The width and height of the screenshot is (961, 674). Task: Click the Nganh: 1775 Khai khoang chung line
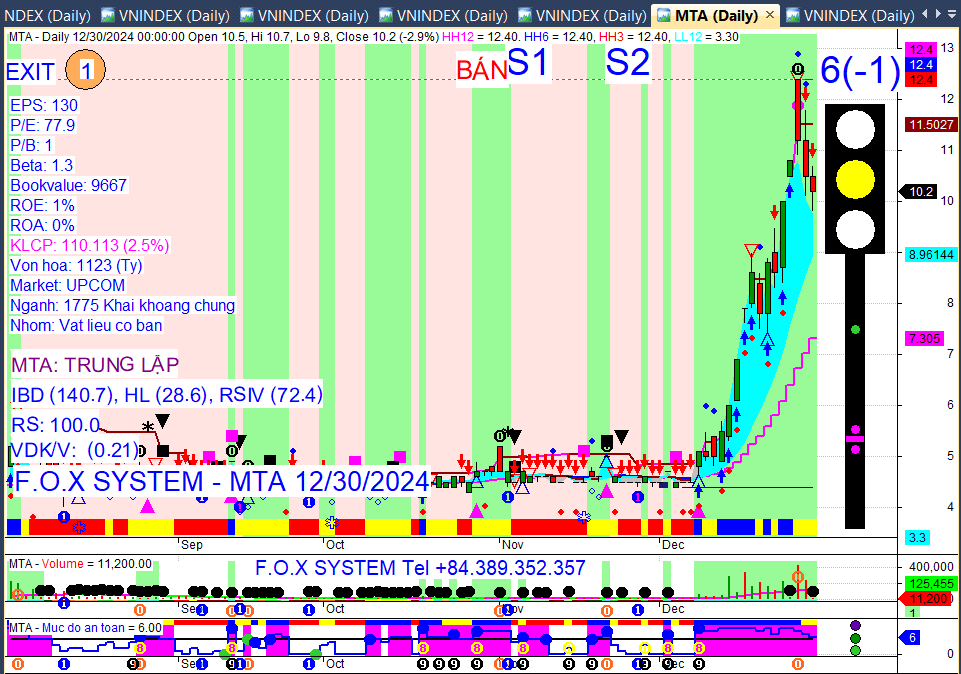pyautogui.click(x=123, y=305)
